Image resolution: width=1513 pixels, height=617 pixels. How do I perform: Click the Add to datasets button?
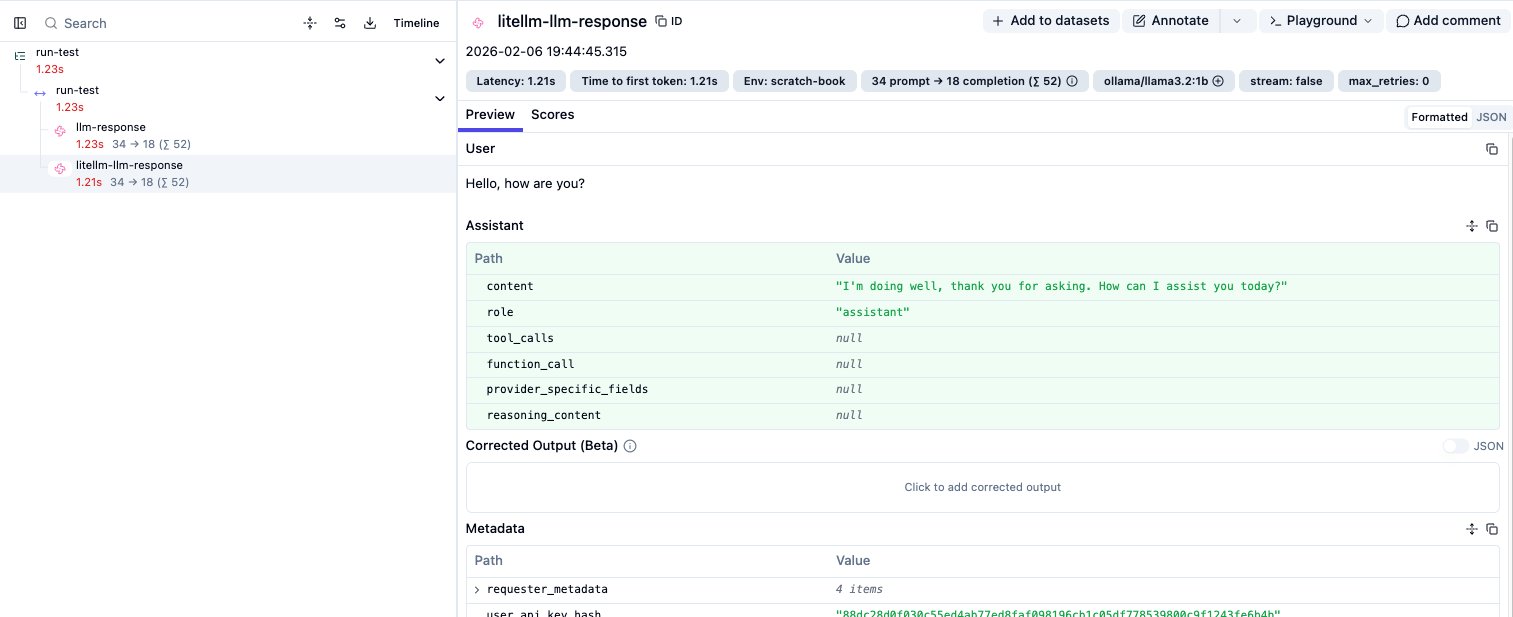coord(1050,21)
